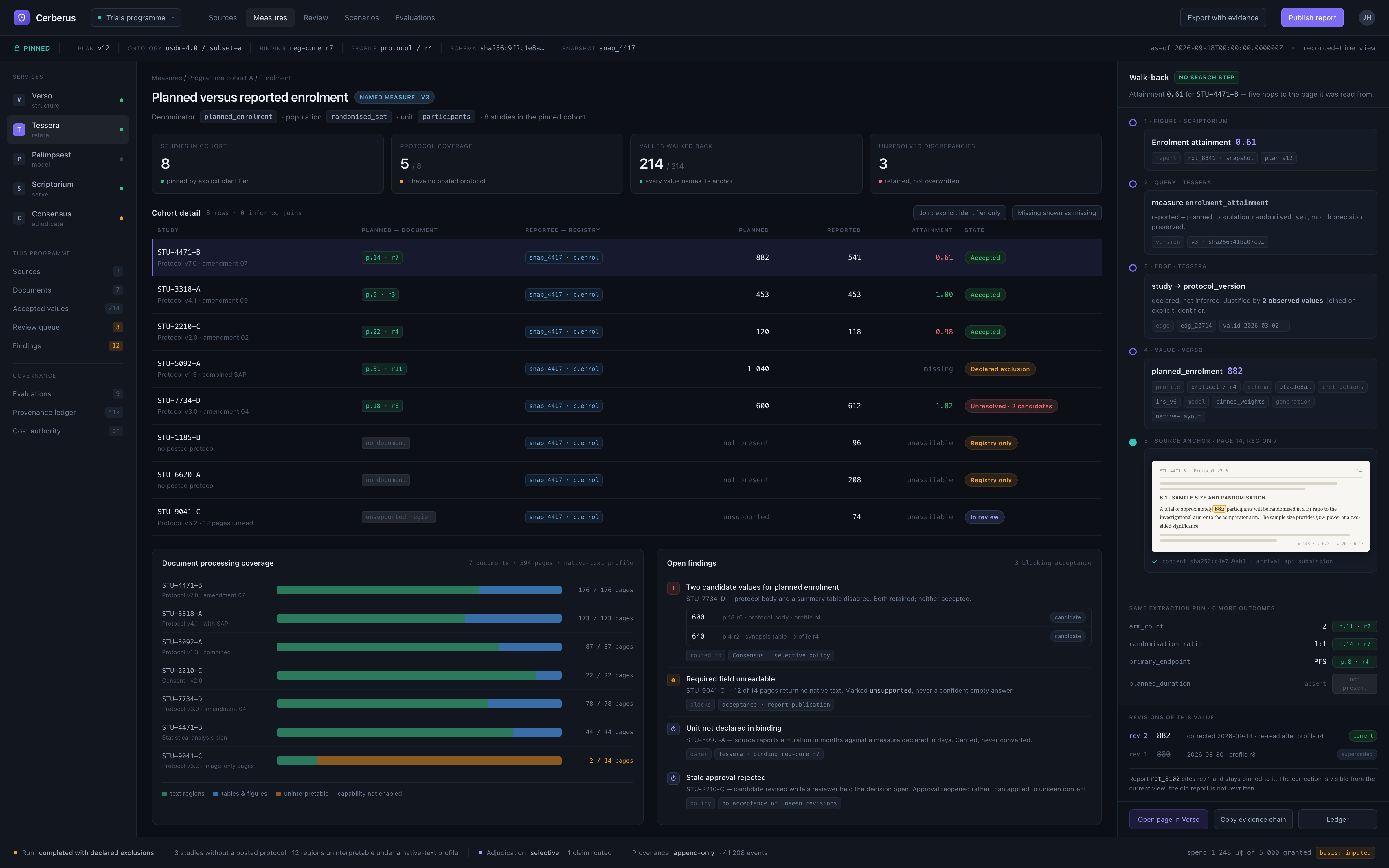This screenshot has height=868, width=1389.
Task: Select the Verso service V icon
Action: pos(19,100)
